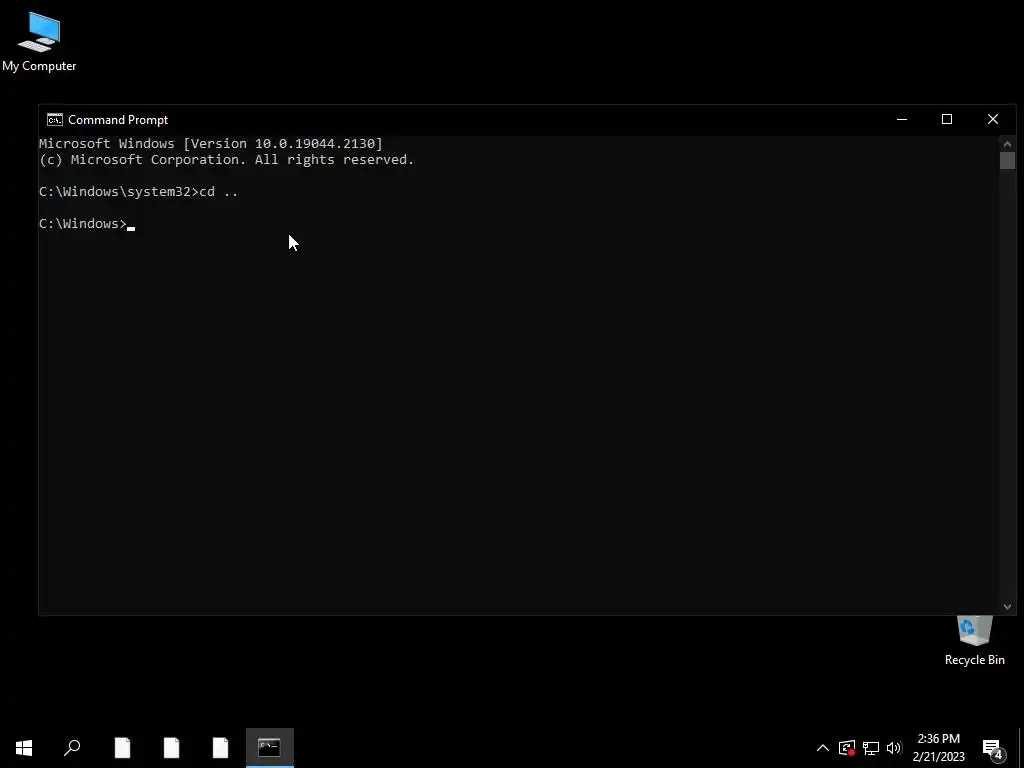
Task: Click the Microsoft Windows version line
Action: pyautogui.click(x=211, y=144)
